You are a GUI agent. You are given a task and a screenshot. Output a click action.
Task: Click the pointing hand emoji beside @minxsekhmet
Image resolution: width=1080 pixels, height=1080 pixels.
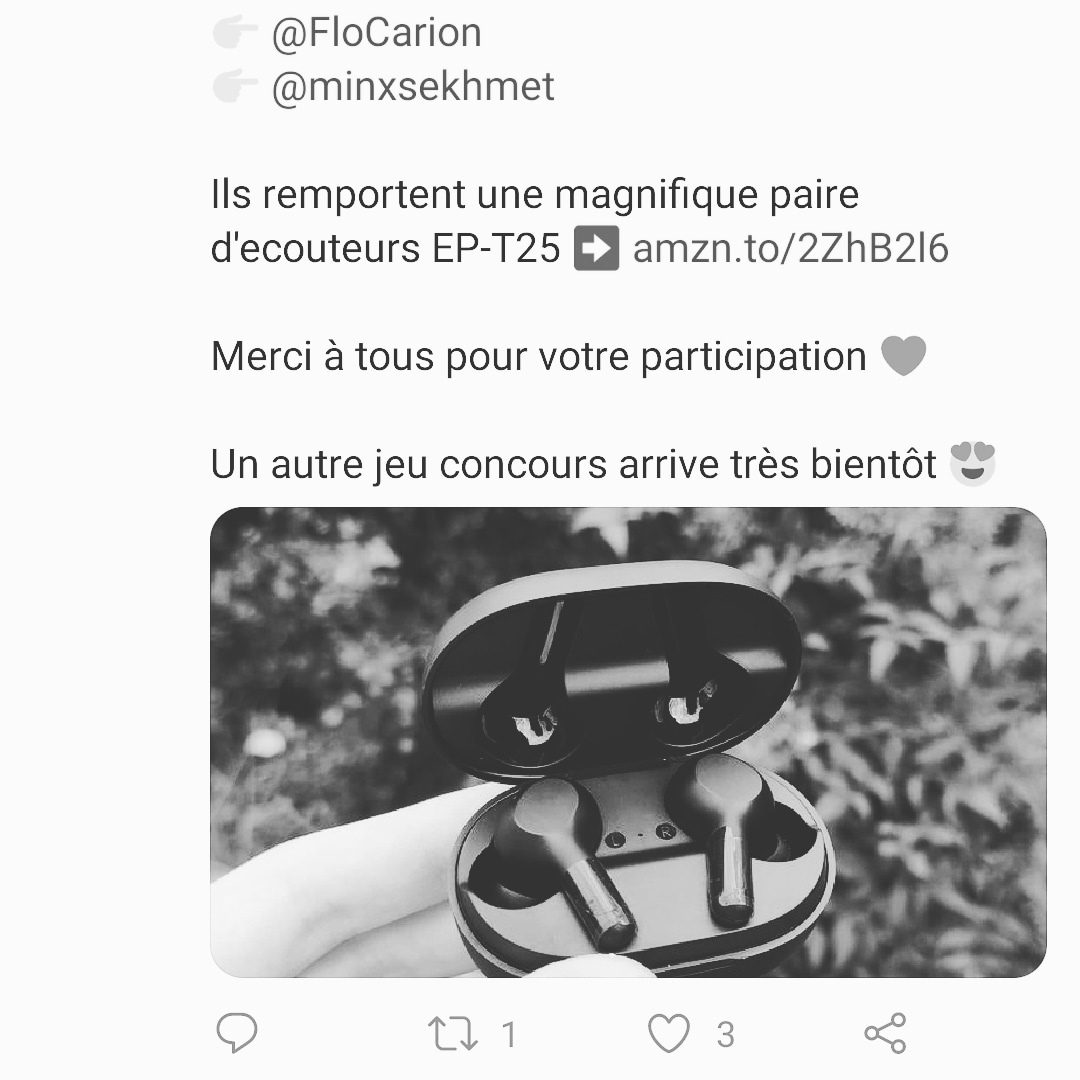pos(235,86)
